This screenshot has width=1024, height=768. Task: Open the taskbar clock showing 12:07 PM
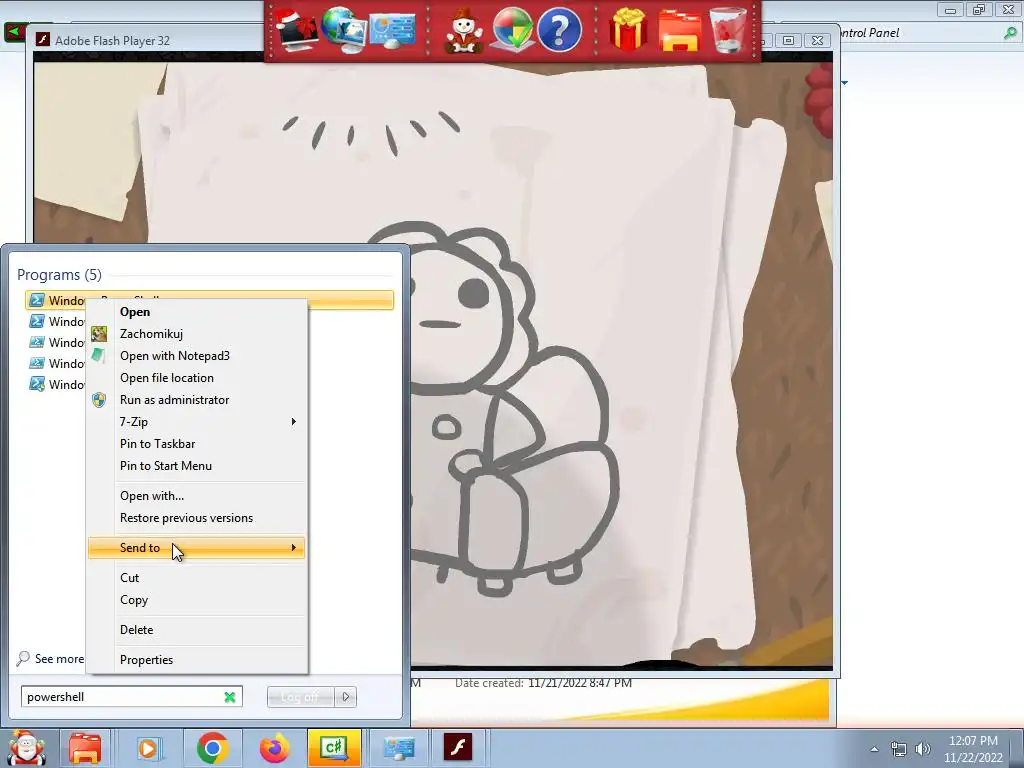(973, 749)
